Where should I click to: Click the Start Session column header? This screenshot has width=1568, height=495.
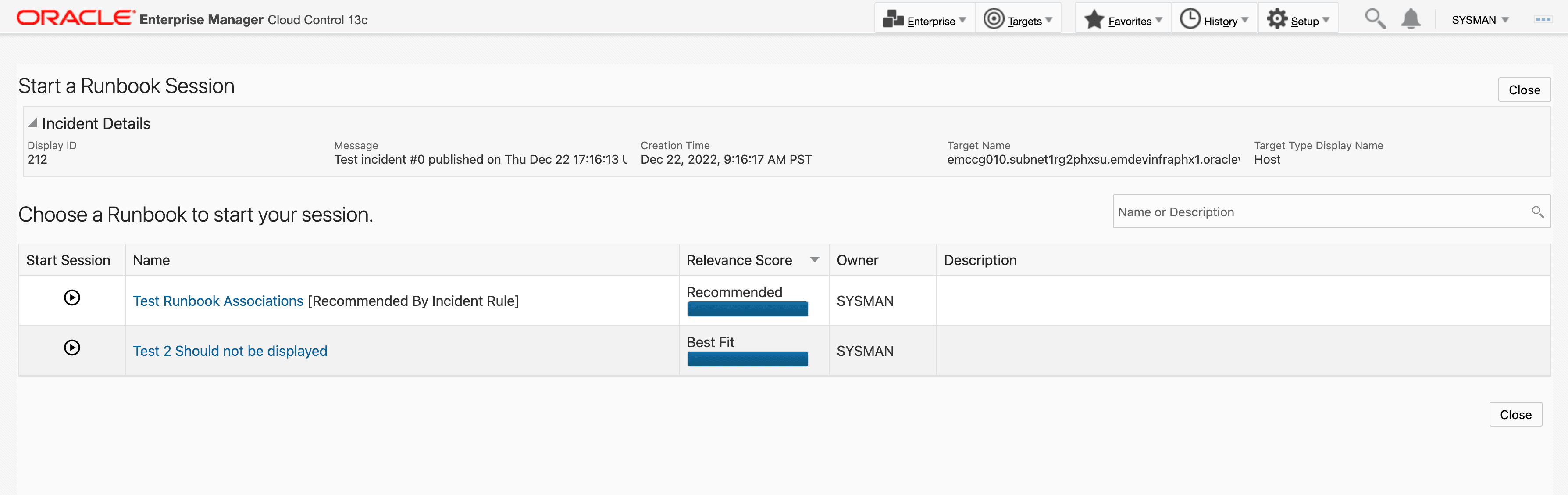(72, 260)
